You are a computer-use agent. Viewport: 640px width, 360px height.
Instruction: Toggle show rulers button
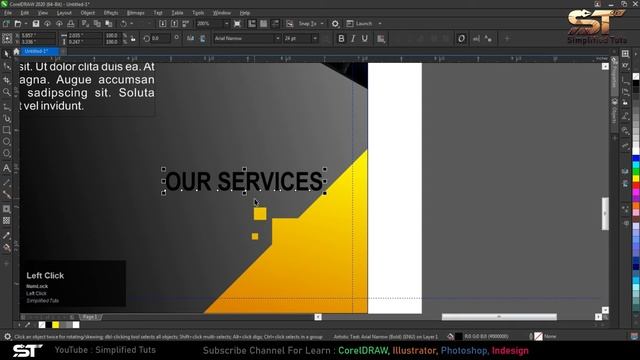[252, 24]
